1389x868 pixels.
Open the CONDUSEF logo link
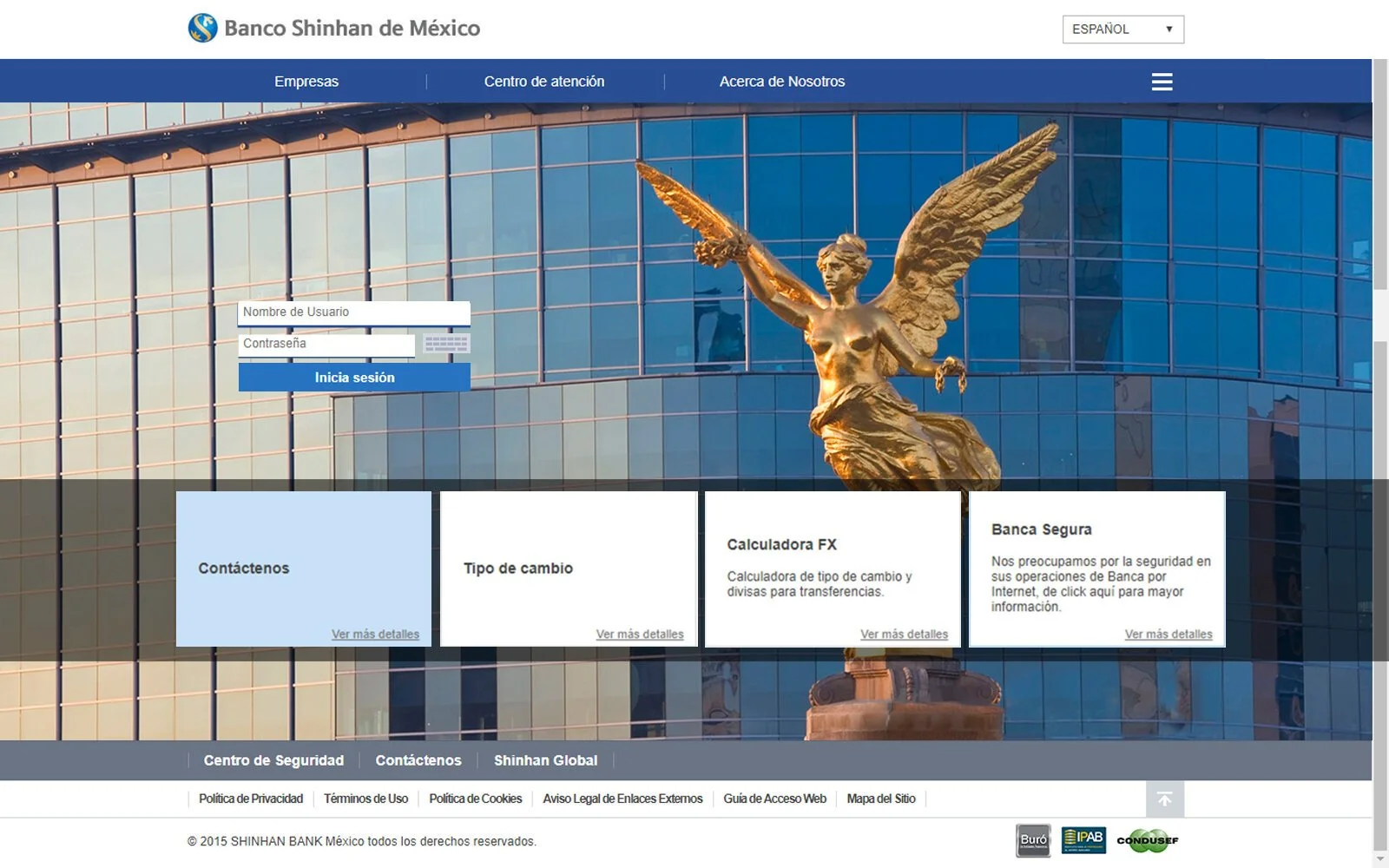(1148, 840)
